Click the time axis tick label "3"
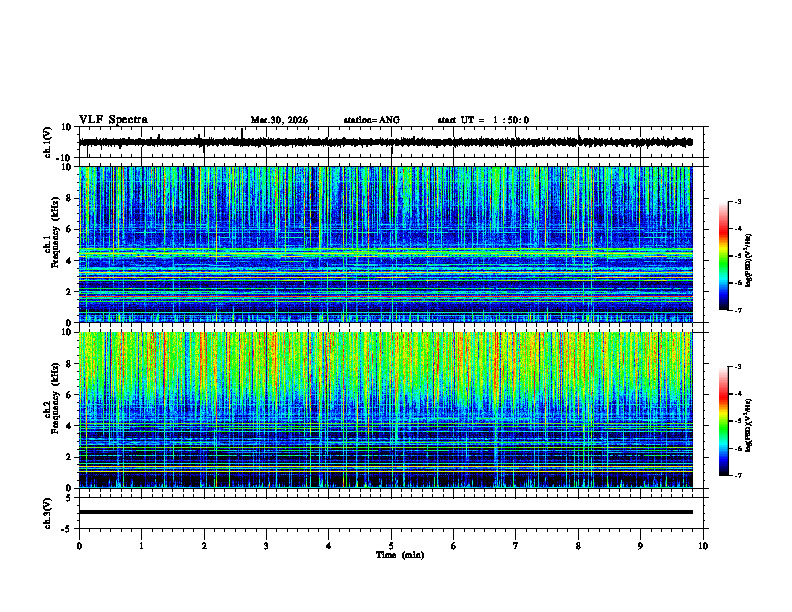The image size is (792, 612). [x=266, y=546]
